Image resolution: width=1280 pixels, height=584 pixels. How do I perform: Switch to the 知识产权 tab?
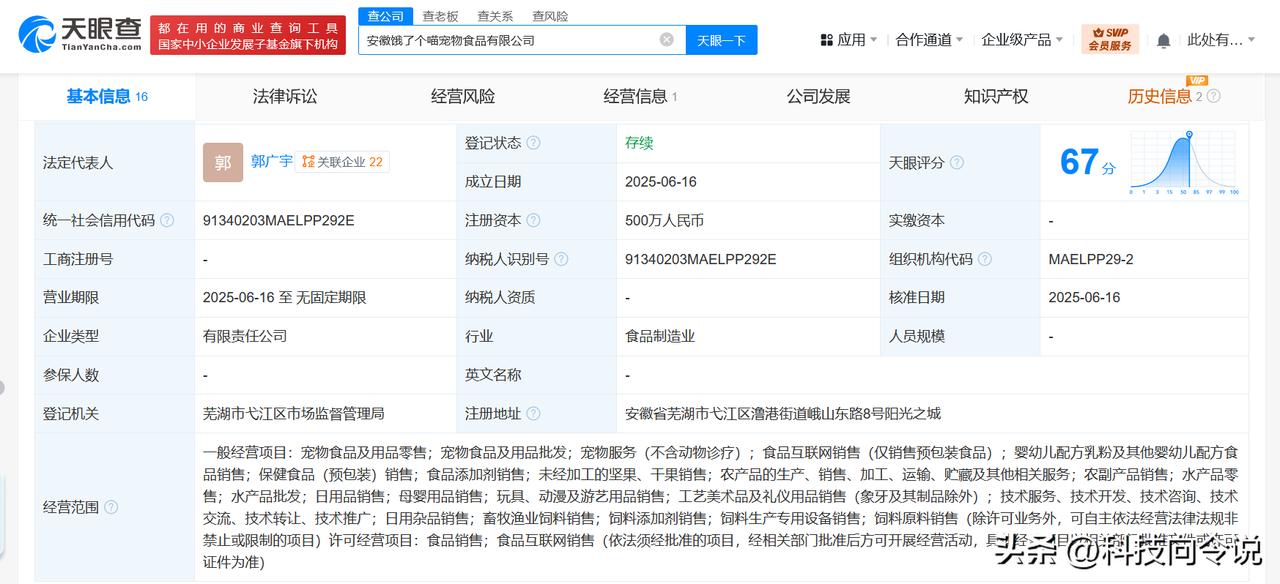pos(996,96)
